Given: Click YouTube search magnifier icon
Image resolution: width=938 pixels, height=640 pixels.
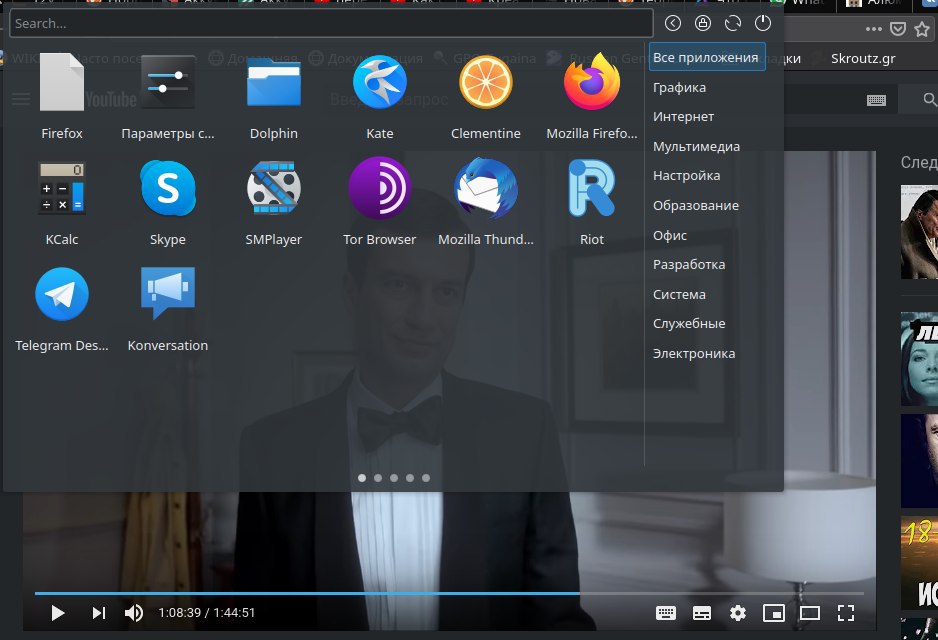Looking at the screenshot, I should point(929,99).
